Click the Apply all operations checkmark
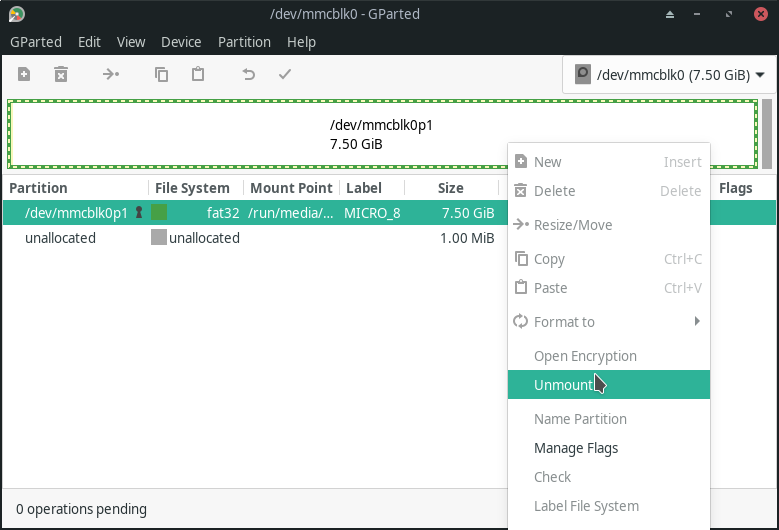Screen dimensions: 779x530 point(285,75)
